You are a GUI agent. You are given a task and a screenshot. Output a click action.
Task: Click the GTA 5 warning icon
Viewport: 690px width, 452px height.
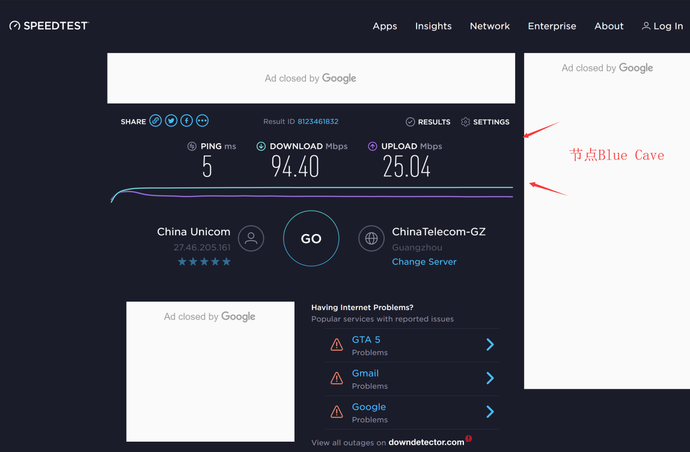click(337, 345)
